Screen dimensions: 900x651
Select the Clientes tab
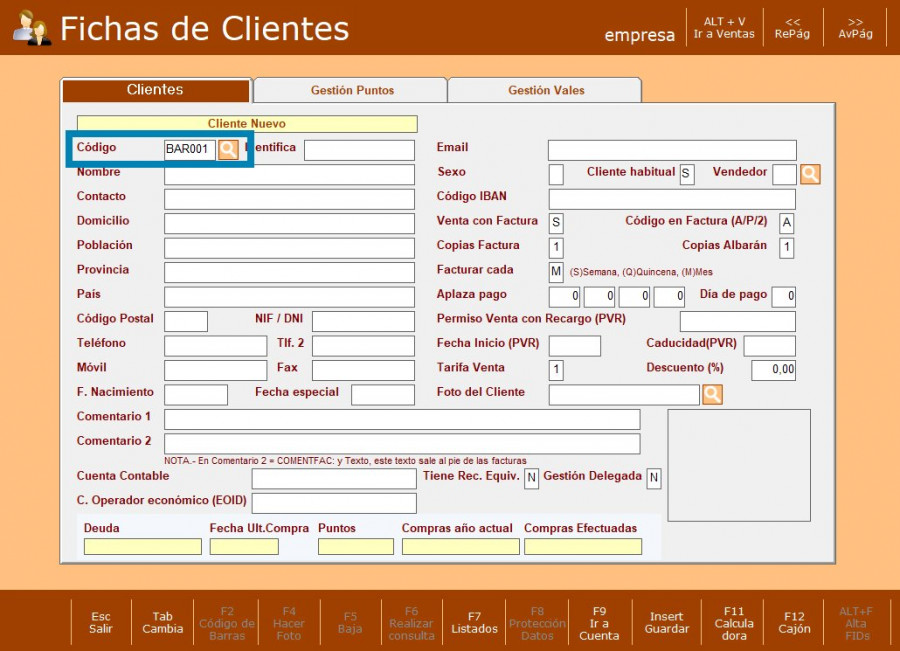[155, 90]
